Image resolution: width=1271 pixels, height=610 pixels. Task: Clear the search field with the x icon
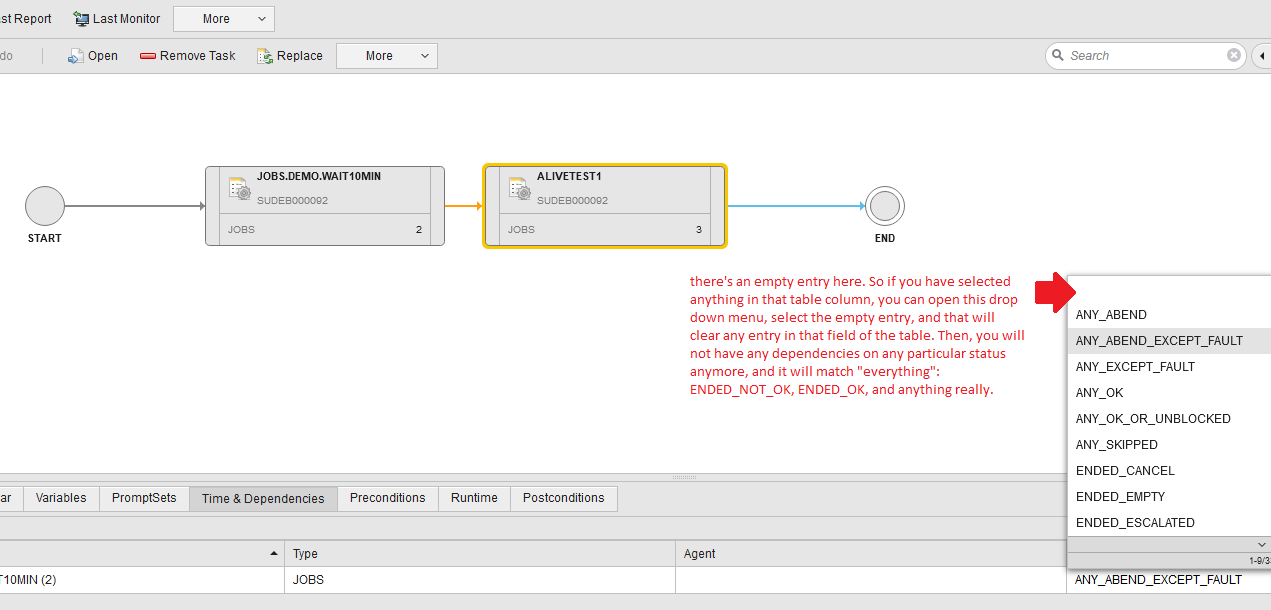pyautogui.click(x=1233, y=55)
